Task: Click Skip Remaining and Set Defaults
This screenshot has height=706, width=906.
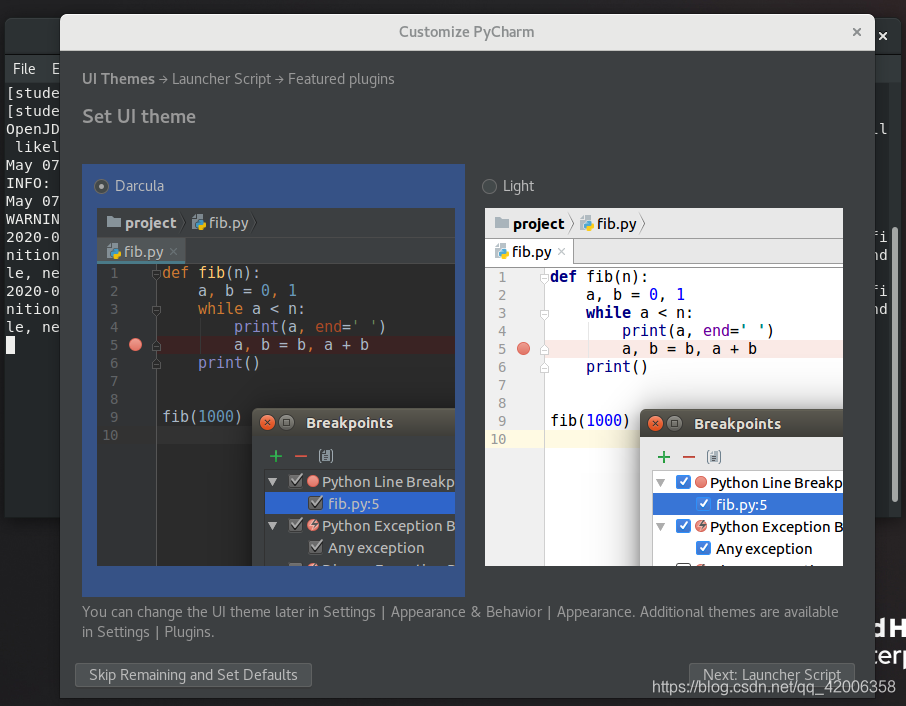Action: (x=194, y=675)
